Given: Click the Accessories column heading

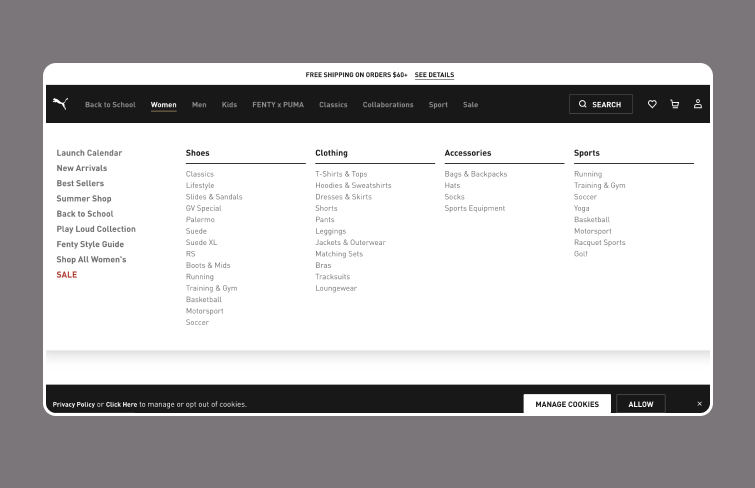Looking at the screenshot, I should pyautogui.click(x=468, y=153).
